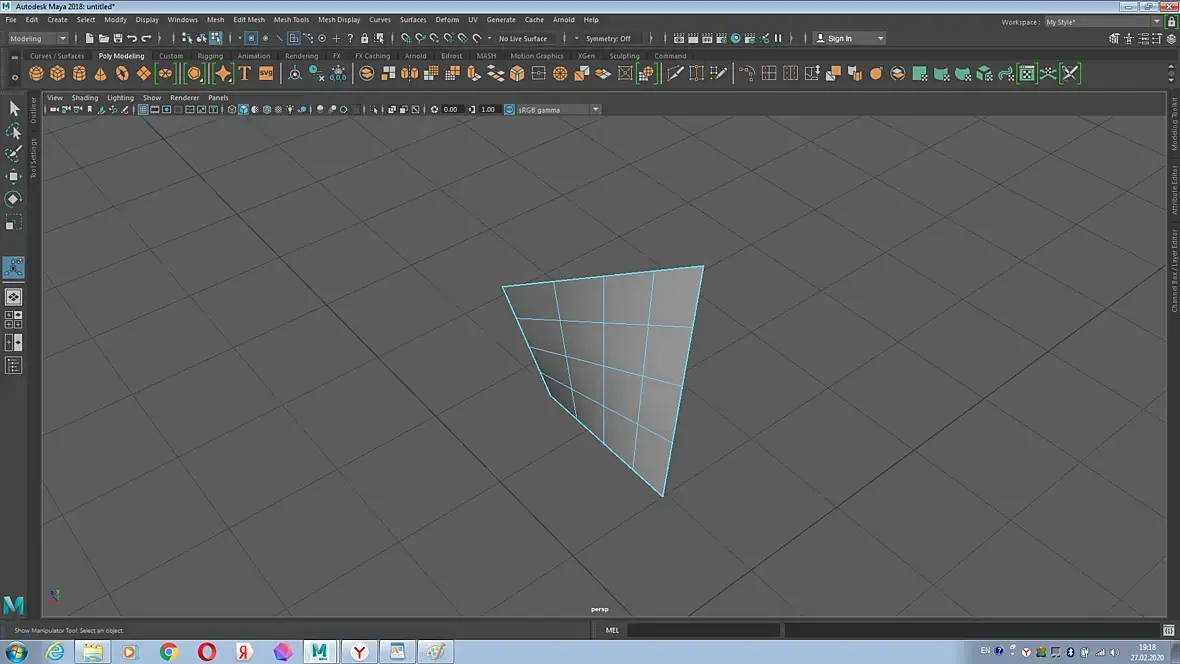
Task: Pick the Rotate tool in the toolbox
Action: pos(14,199)
